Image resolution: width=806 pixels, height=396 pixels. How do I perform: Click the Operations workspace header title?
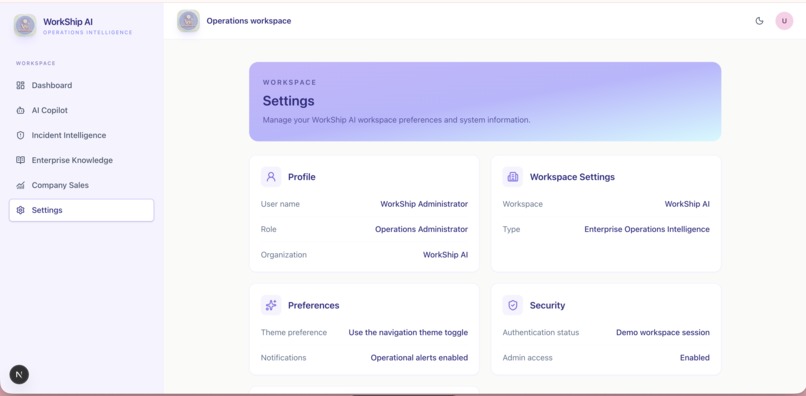pos(249,21)
